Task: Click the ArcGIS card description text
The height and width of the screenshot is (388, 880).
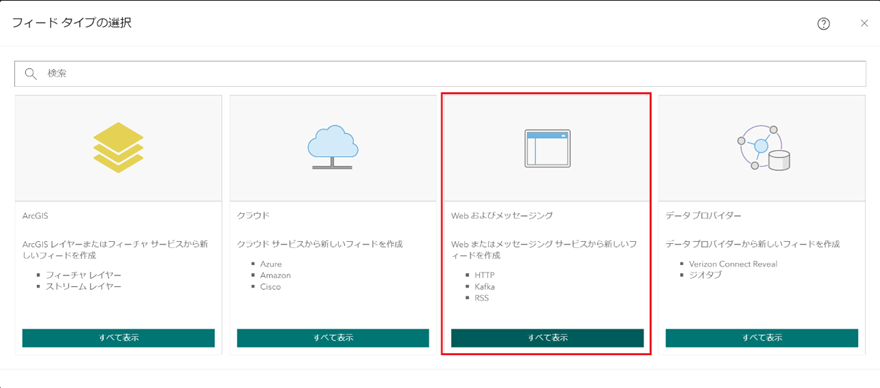Action: (116, 250)
